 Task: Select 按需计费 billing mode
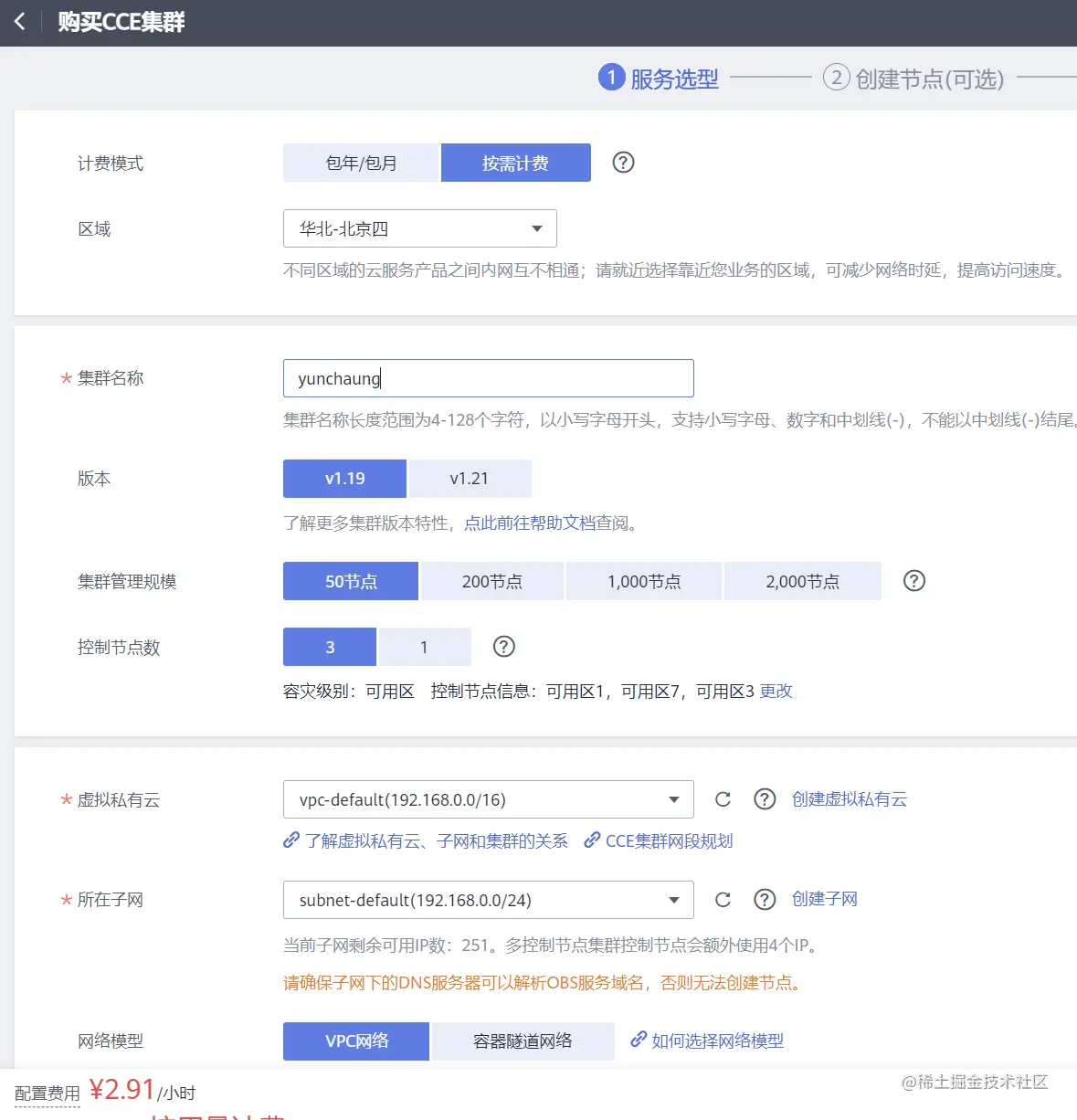coord(516,163)
